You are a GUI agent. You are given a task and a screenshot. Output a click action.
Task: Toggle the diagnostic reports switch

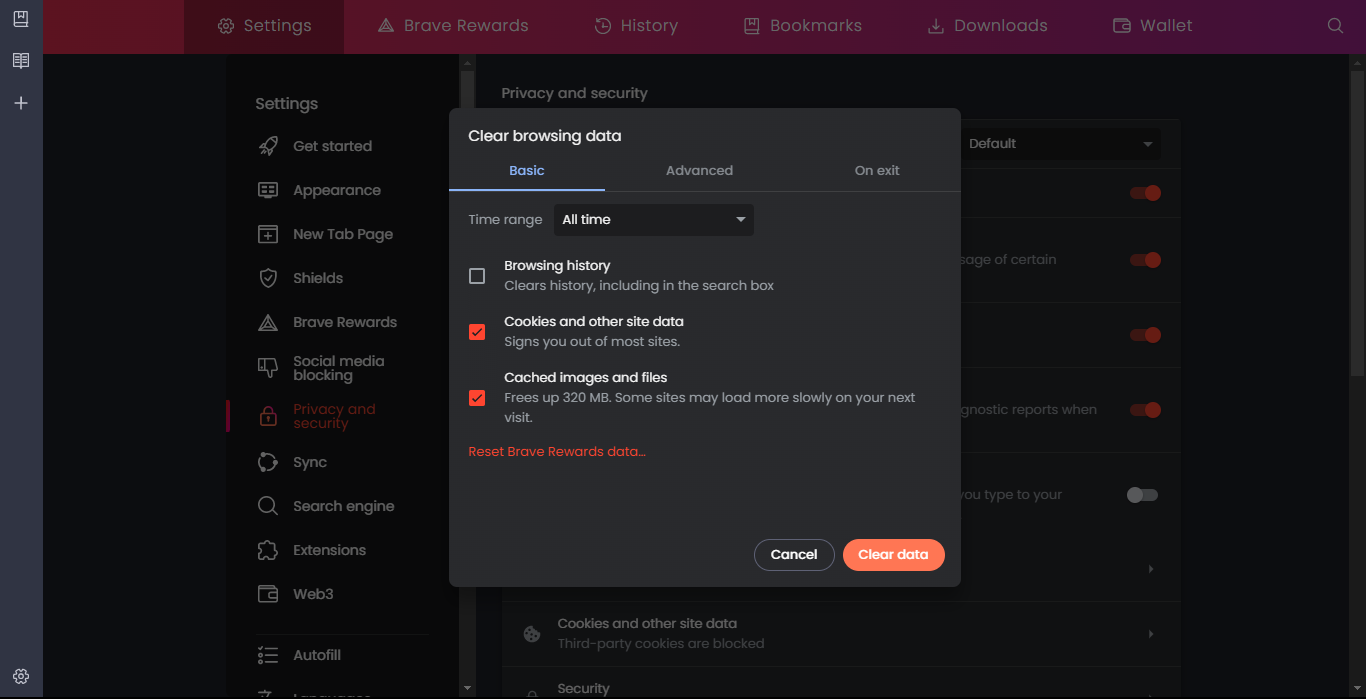[x=1145, y=410]
